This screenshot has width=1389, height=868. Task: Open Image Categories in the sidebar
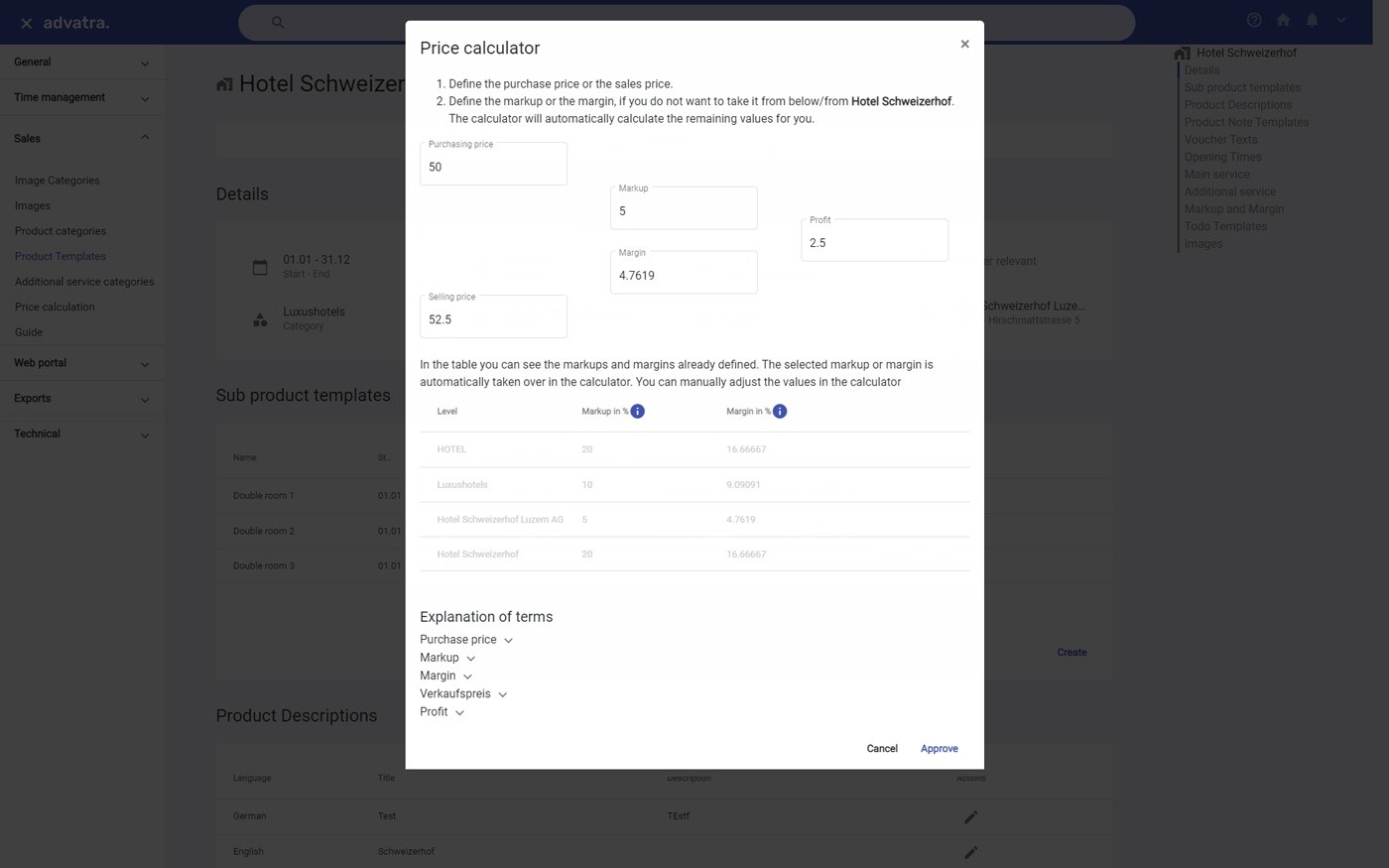click(x=58, y=181)
